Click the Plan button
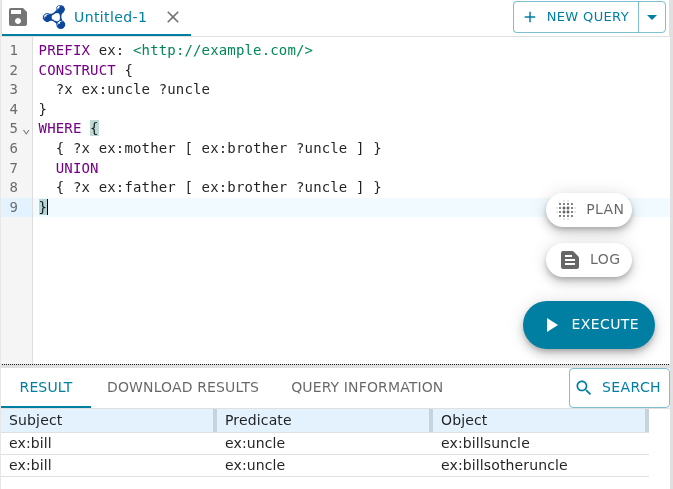 [588, 210]
